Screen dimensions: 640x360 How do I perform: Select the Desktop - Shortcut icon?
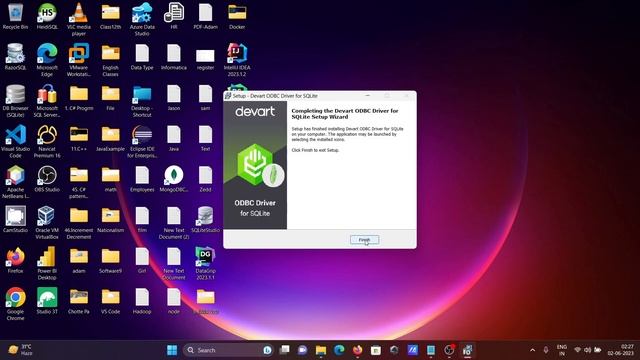[x=142, y=101]
